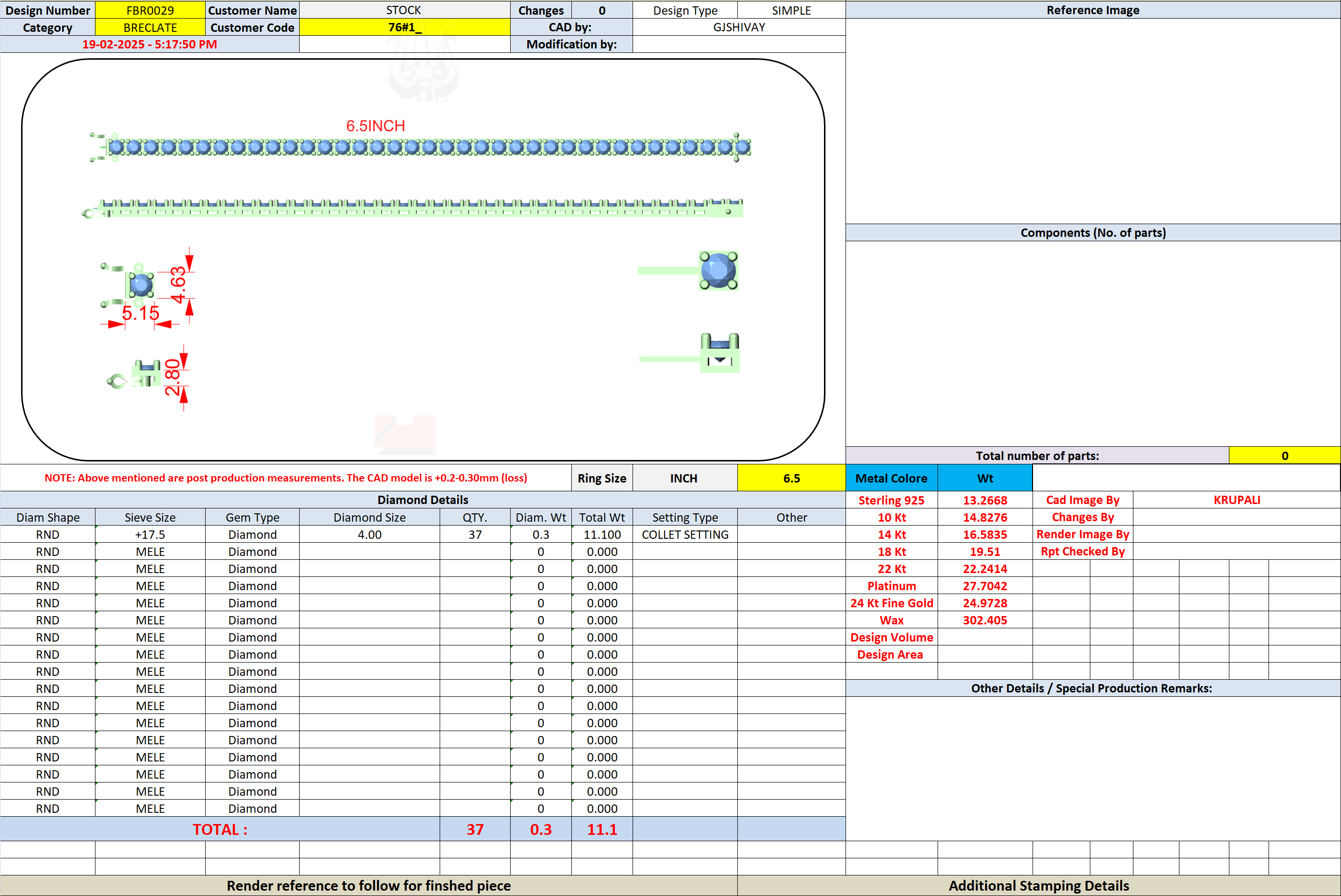Viewport: 1341px width, 896px height.
Task: Select the red post production NOTE text
Action: click(286, 478)
